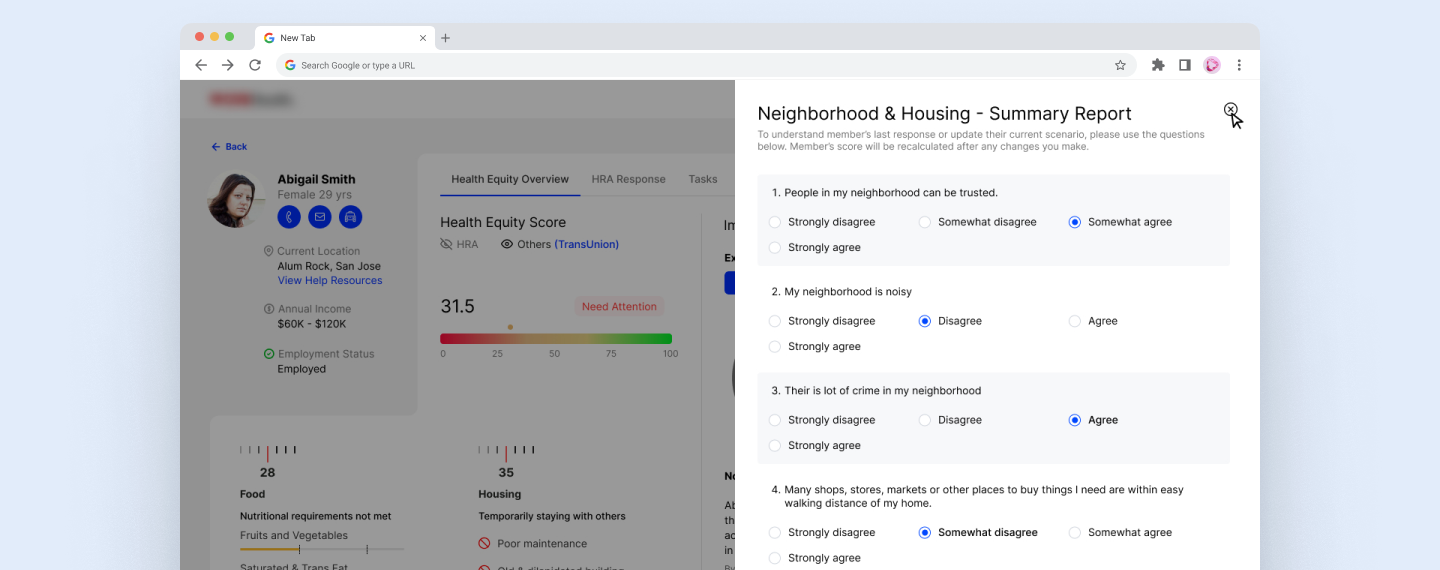Screen dimensions: 1440x570
Task: Close the Summary Report side panel
Action: (1230, 110)
